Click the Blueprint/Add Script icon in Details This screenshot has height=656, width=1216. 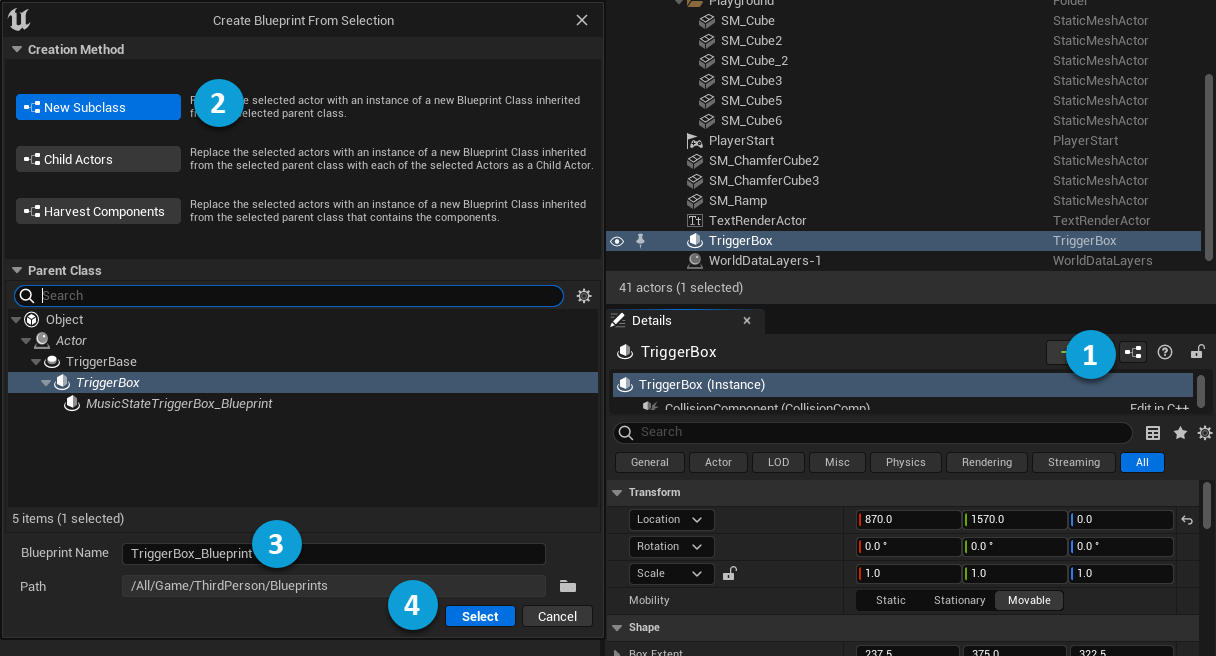point(1133,352)
